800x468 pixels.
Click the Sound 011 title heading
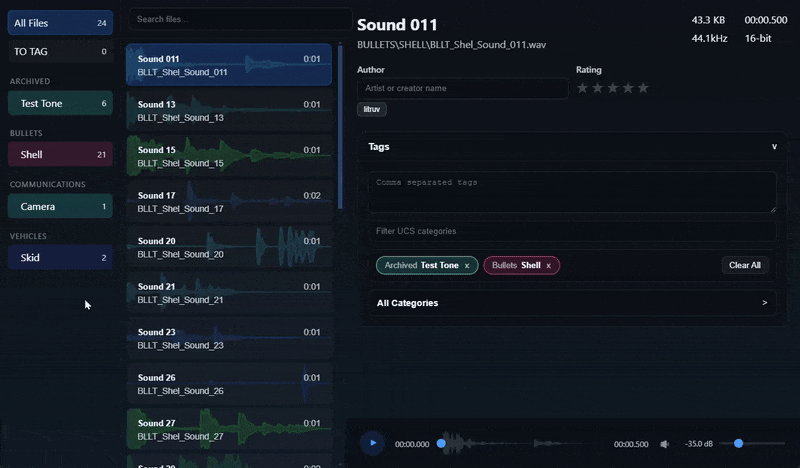pyautogui.click(x=397, y=24)
